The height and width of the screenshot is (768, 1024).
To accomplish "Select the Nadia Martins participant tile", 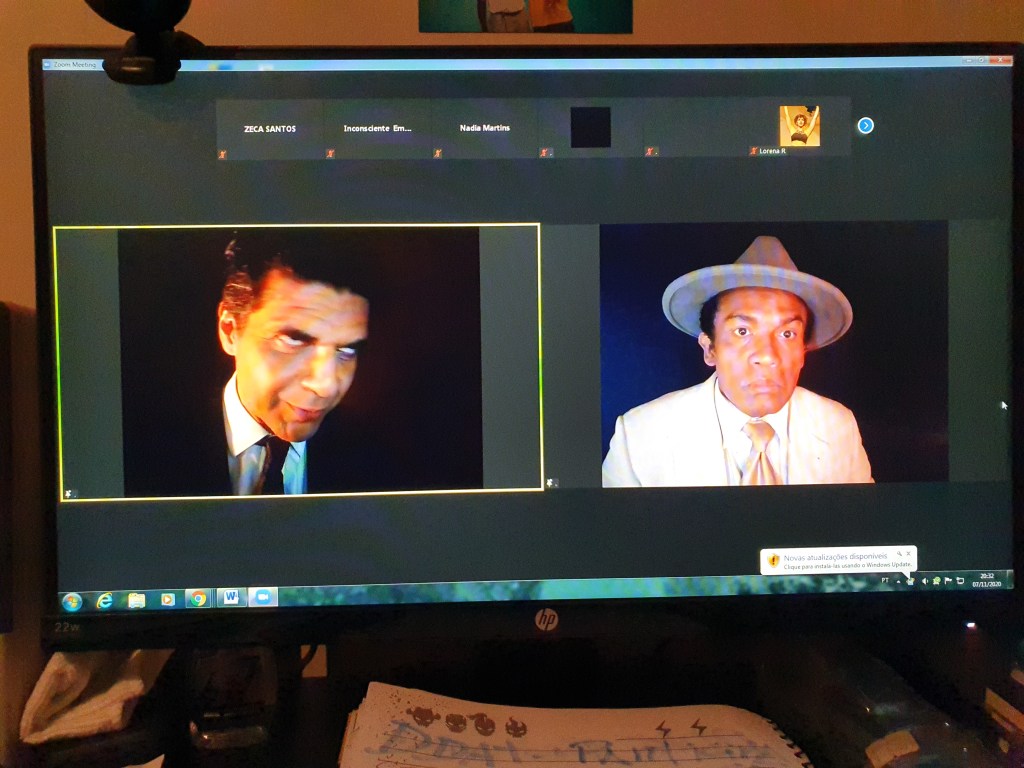I will [x=485, y=128].
